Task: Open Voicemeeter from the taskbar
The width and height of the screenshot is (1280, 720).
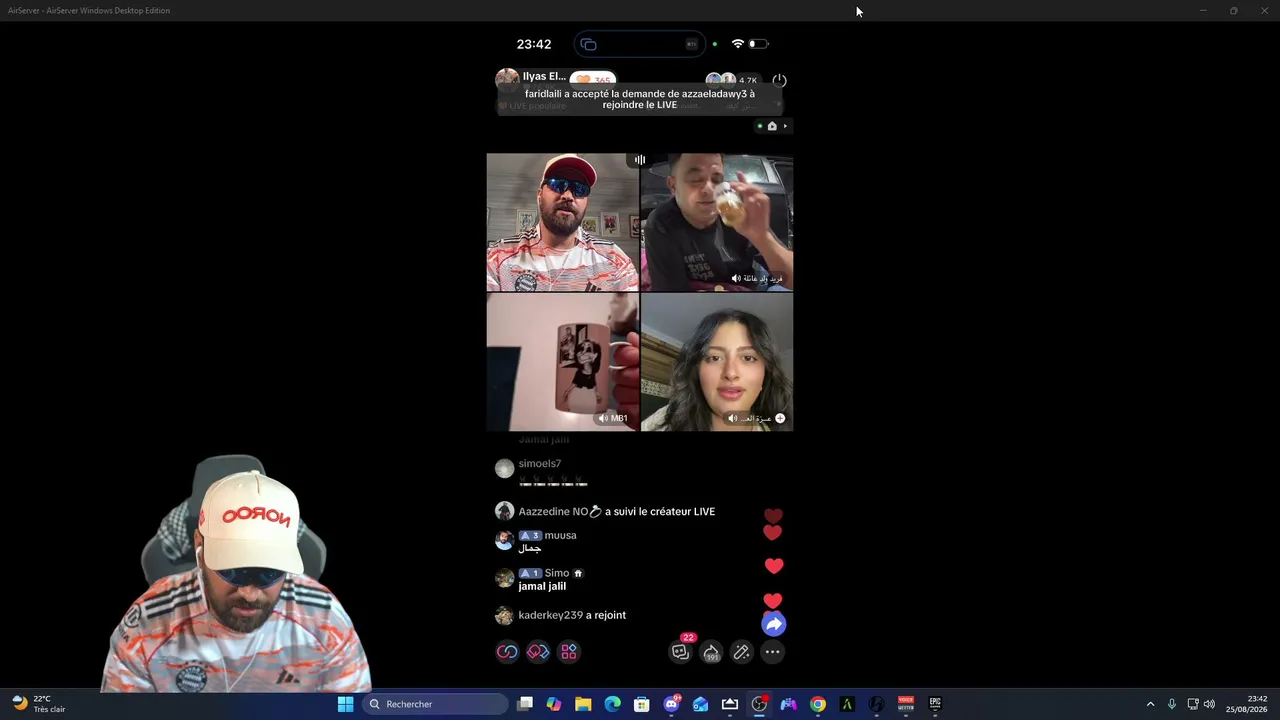Action: click(906, 704)
